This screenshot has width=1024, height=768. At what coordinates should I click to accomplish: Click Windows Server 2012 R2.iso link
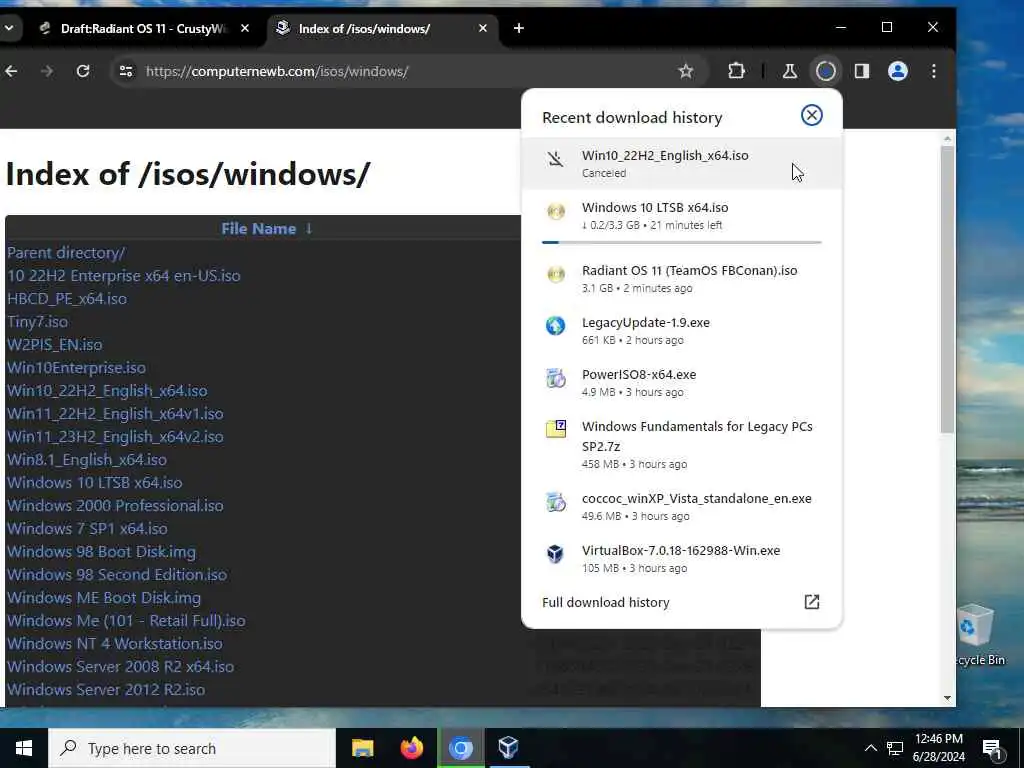click(x=106, y=690)
